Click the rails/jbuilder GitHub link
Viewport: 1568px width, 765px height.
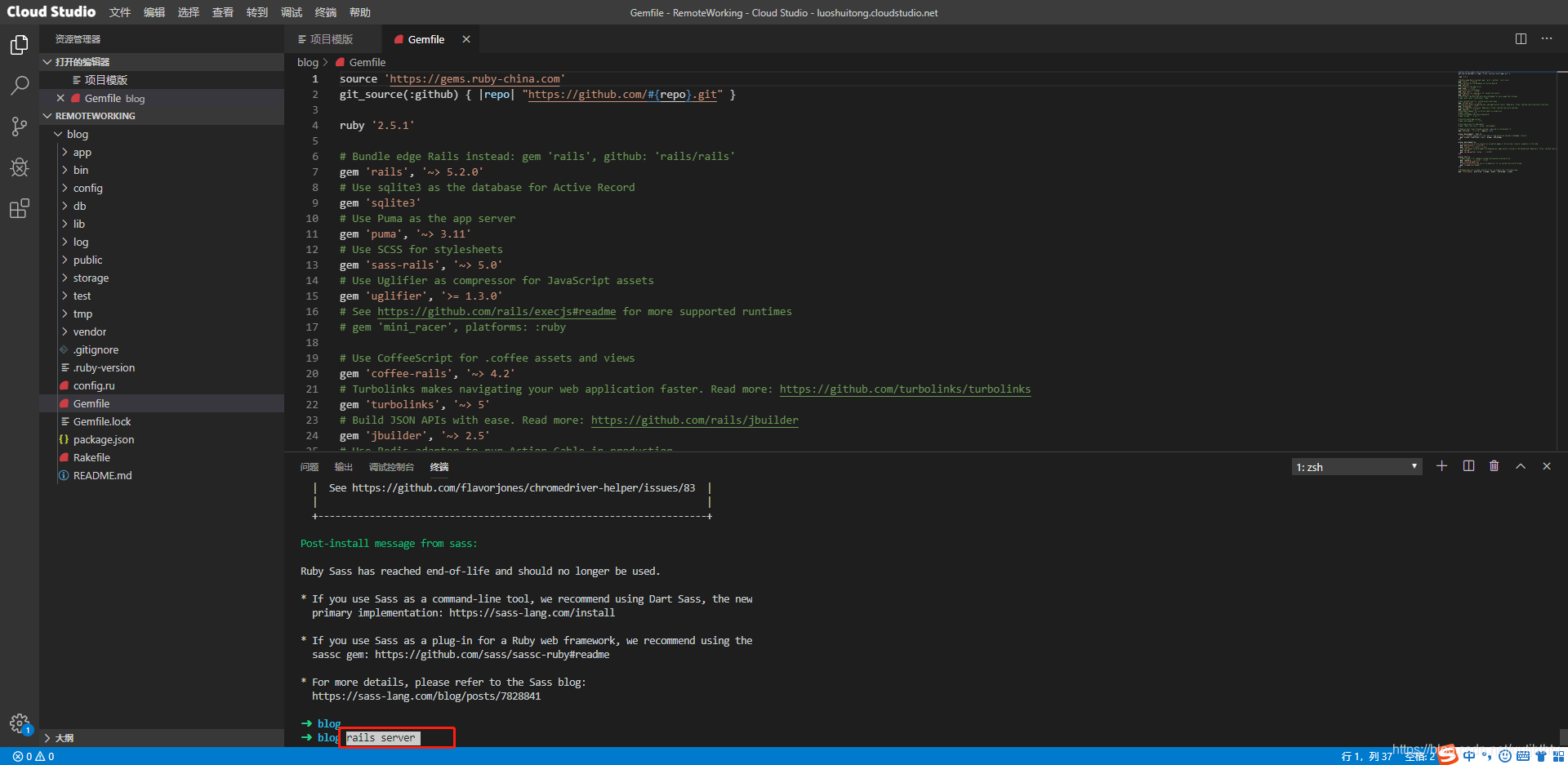(x=695, y=420)
